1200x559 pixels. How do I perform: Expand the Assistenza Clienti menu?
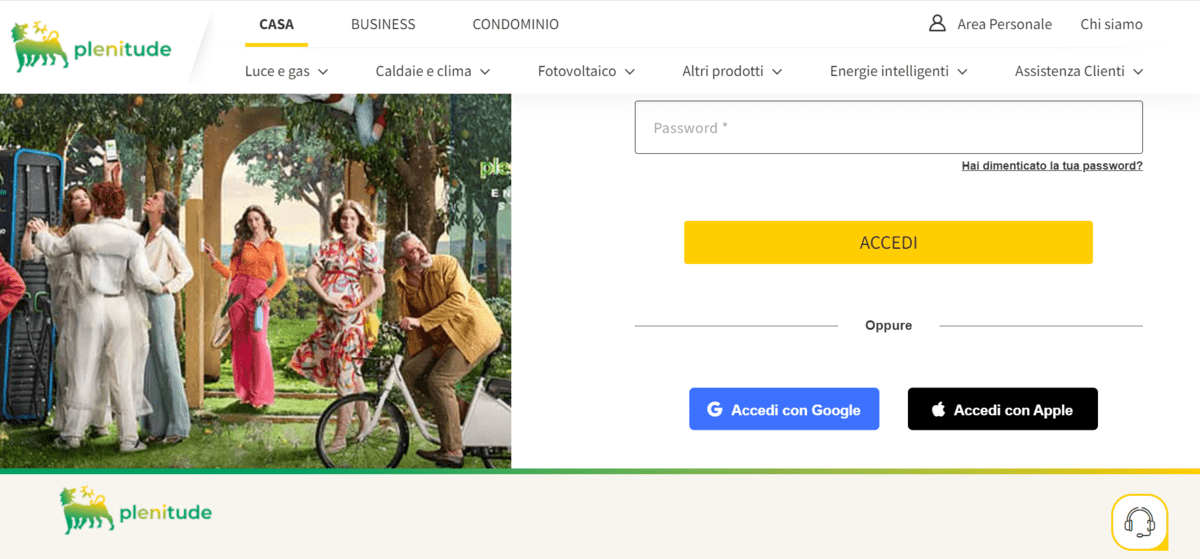[1078, 71]
